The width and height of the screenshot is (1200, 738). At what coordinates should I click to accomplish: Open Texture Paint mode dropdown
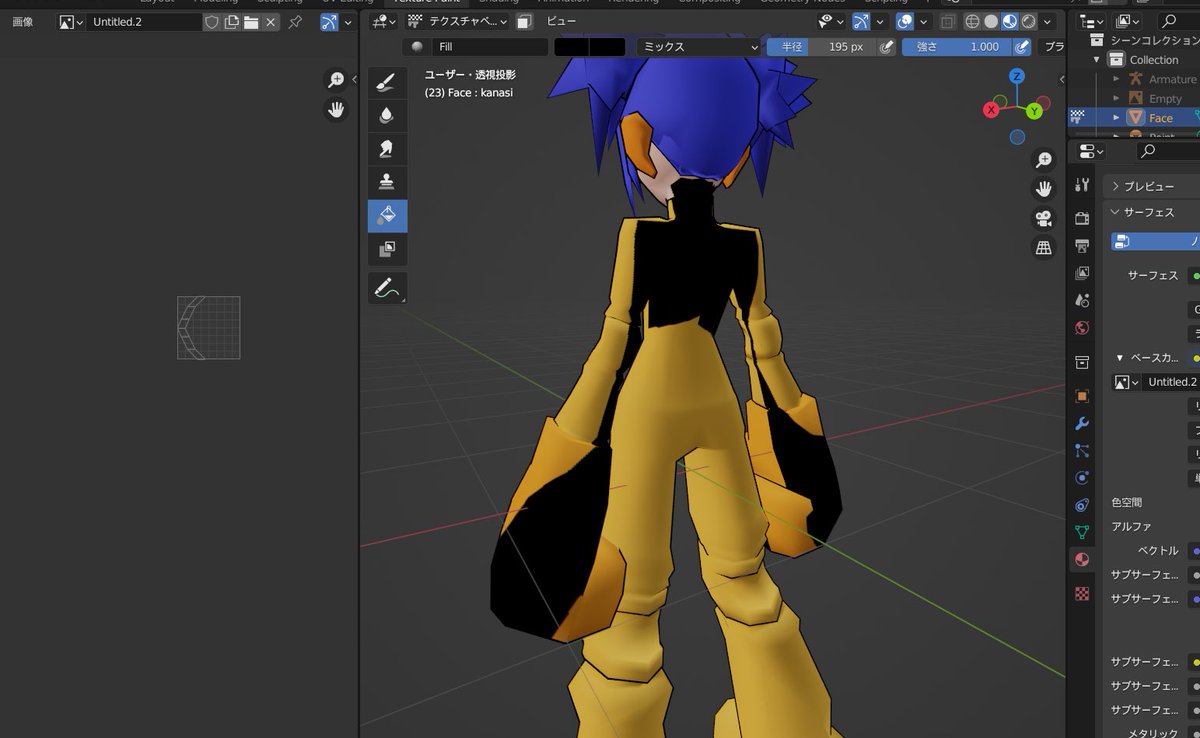[458, 21]
